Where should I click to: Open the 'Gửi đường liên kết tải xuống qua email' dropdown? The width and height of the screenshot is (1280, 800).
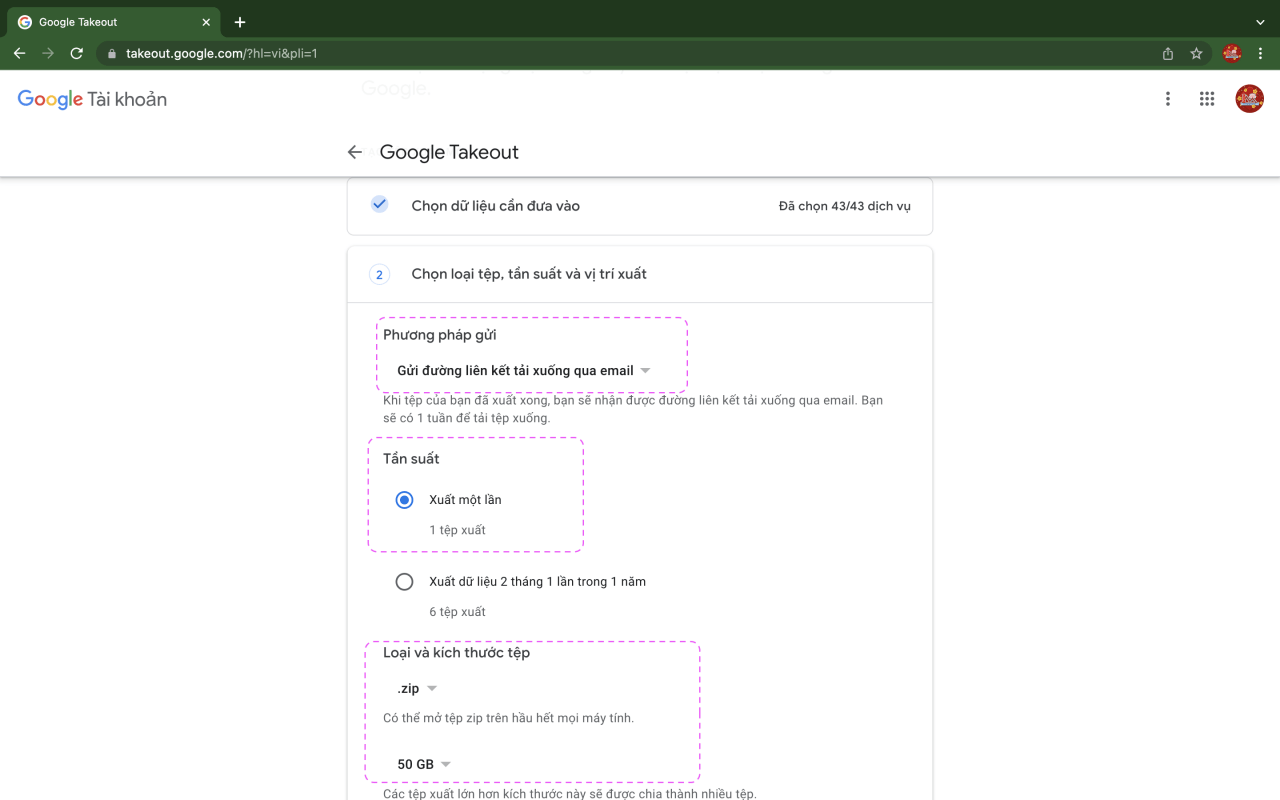pos(523,370)
